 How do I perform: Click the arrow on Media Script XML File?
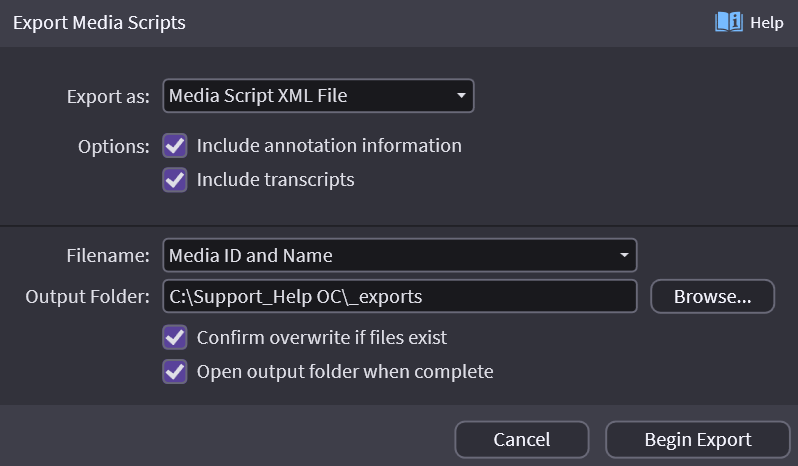[x=460, y=96]
